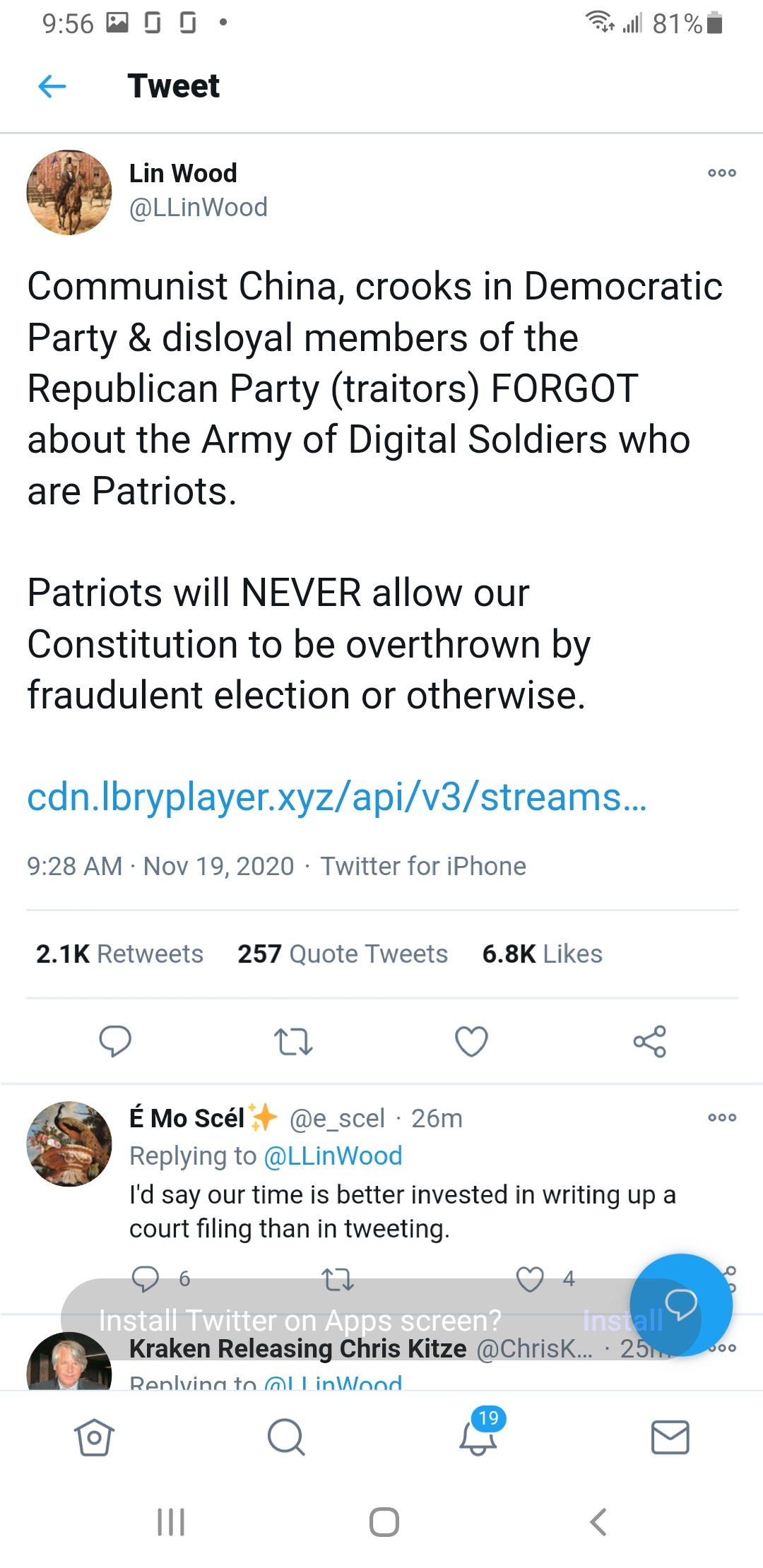
Task: Like É Mo Scél's reply
Action: point(530,1278)
